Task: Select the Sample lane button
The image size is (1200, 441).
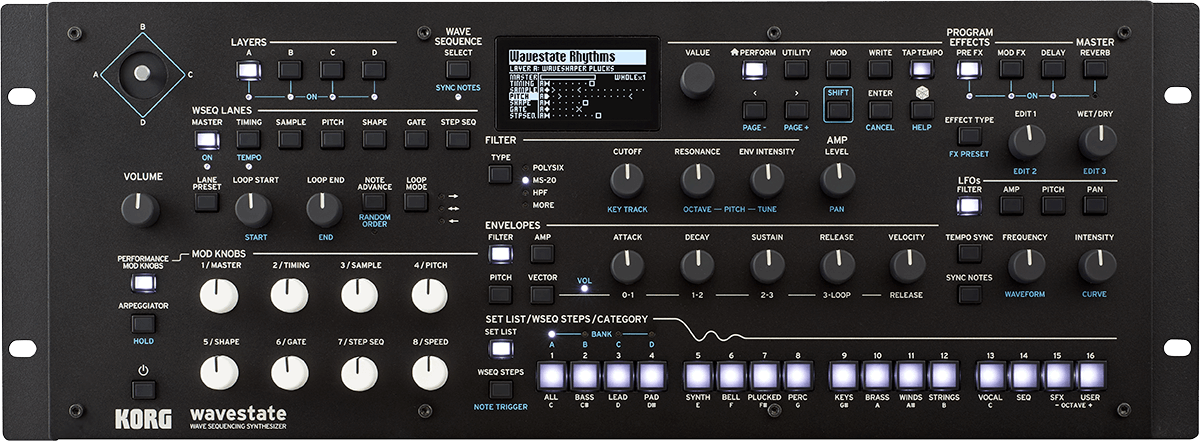Action: (291, 139)
